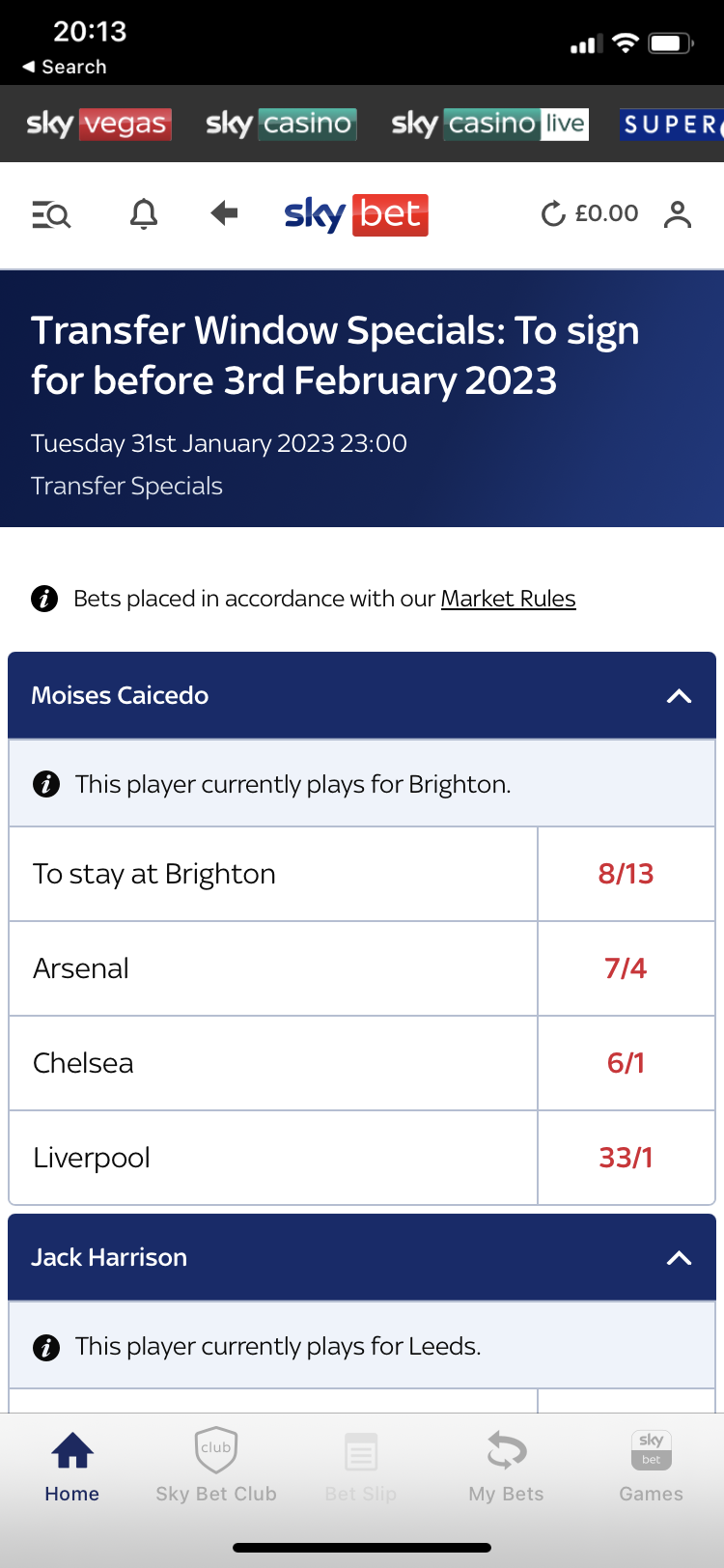
Task: Open the Market Rules link
Action: (x=508, y=599)
